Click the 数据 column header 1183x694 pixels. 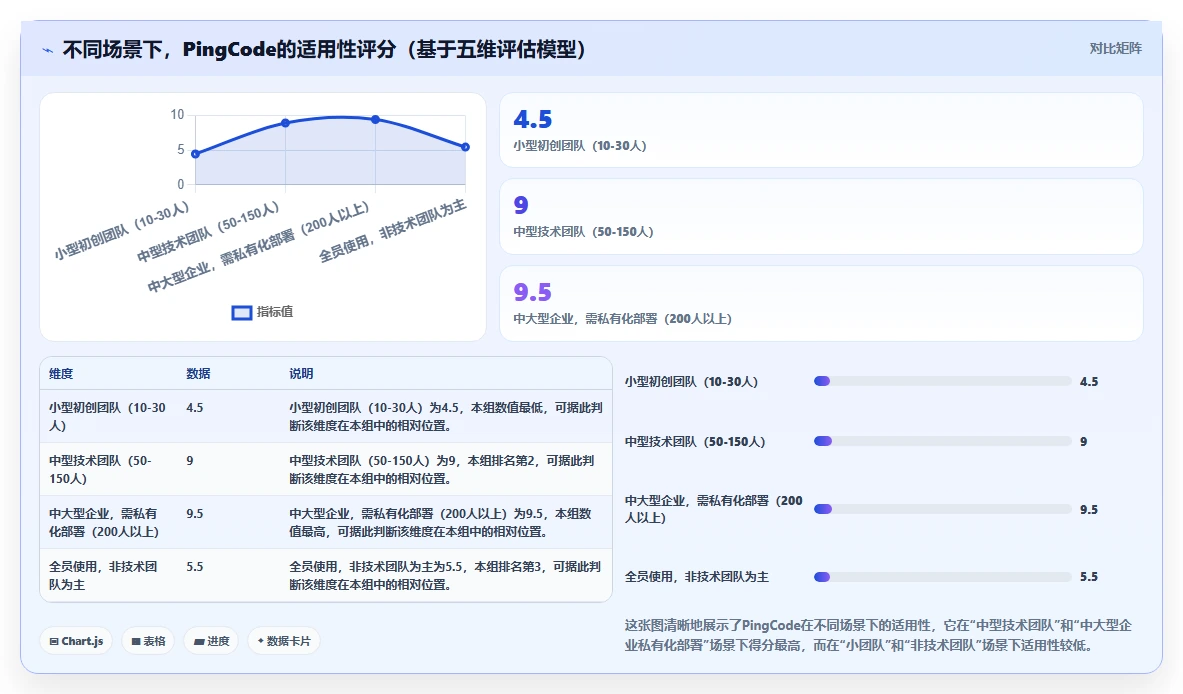[198, 373]
